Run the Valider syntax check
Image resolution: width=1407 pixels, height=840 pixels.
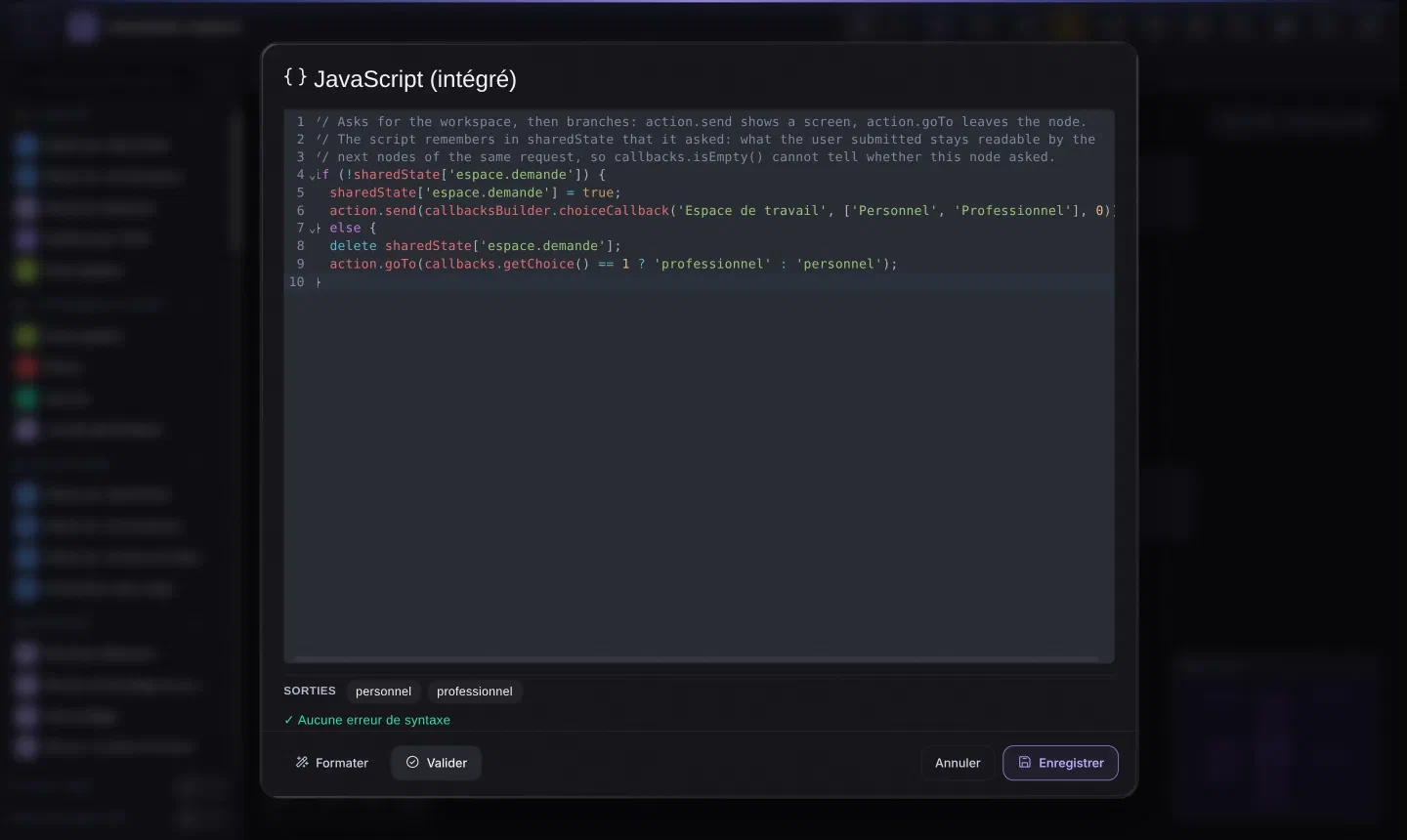(x=436, y=763)
